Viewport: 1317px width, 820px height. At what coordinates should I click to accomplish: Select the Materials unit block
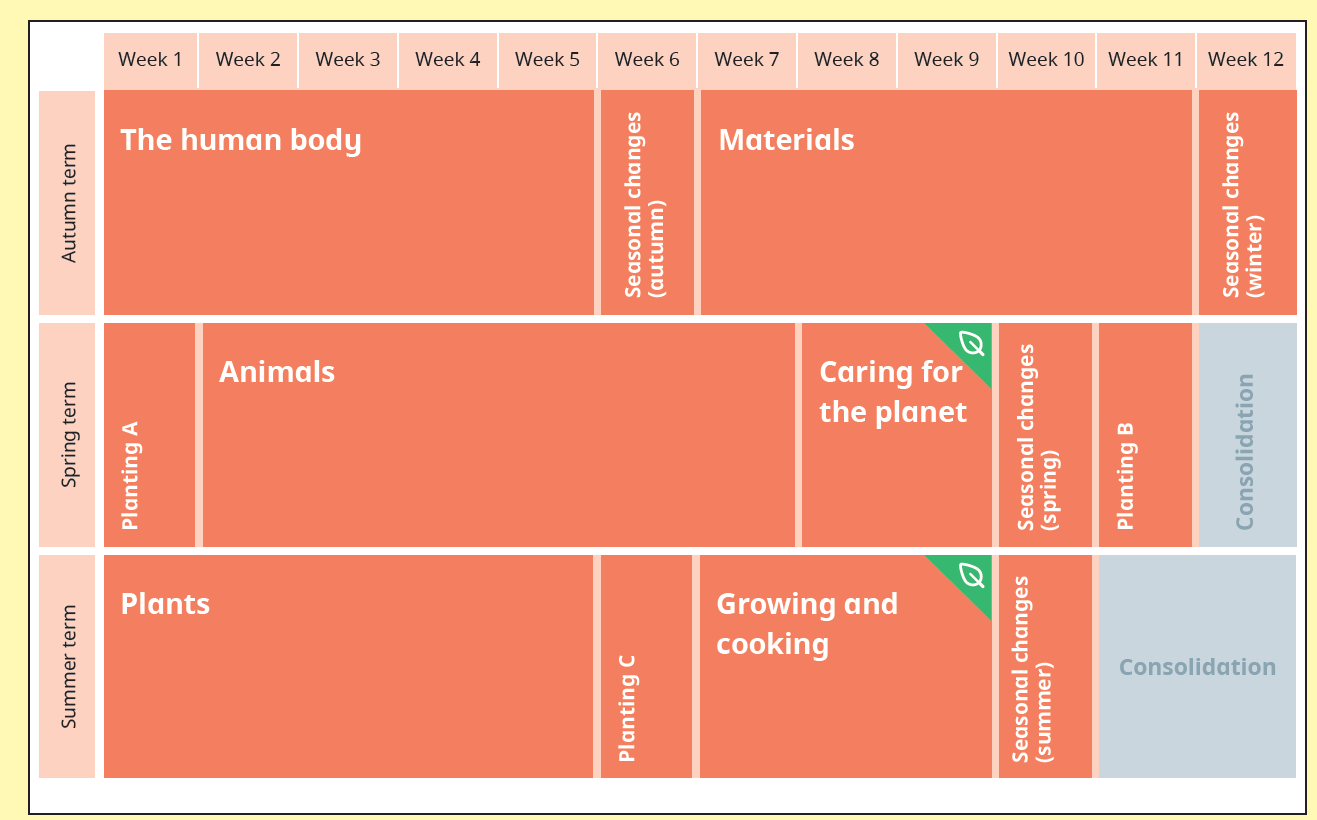click(x=946, y=203)
